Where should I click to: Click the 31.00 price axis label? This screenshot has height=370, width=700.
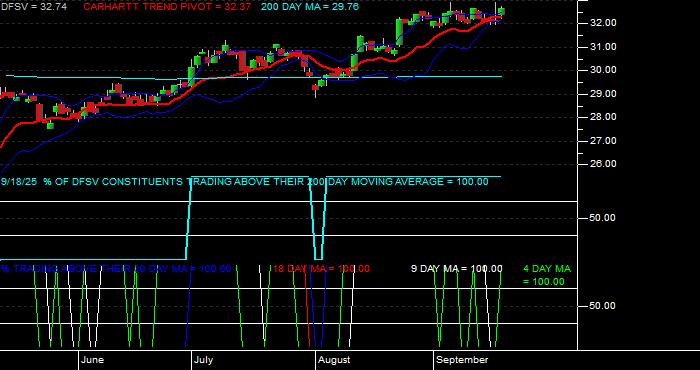point(603,46)
